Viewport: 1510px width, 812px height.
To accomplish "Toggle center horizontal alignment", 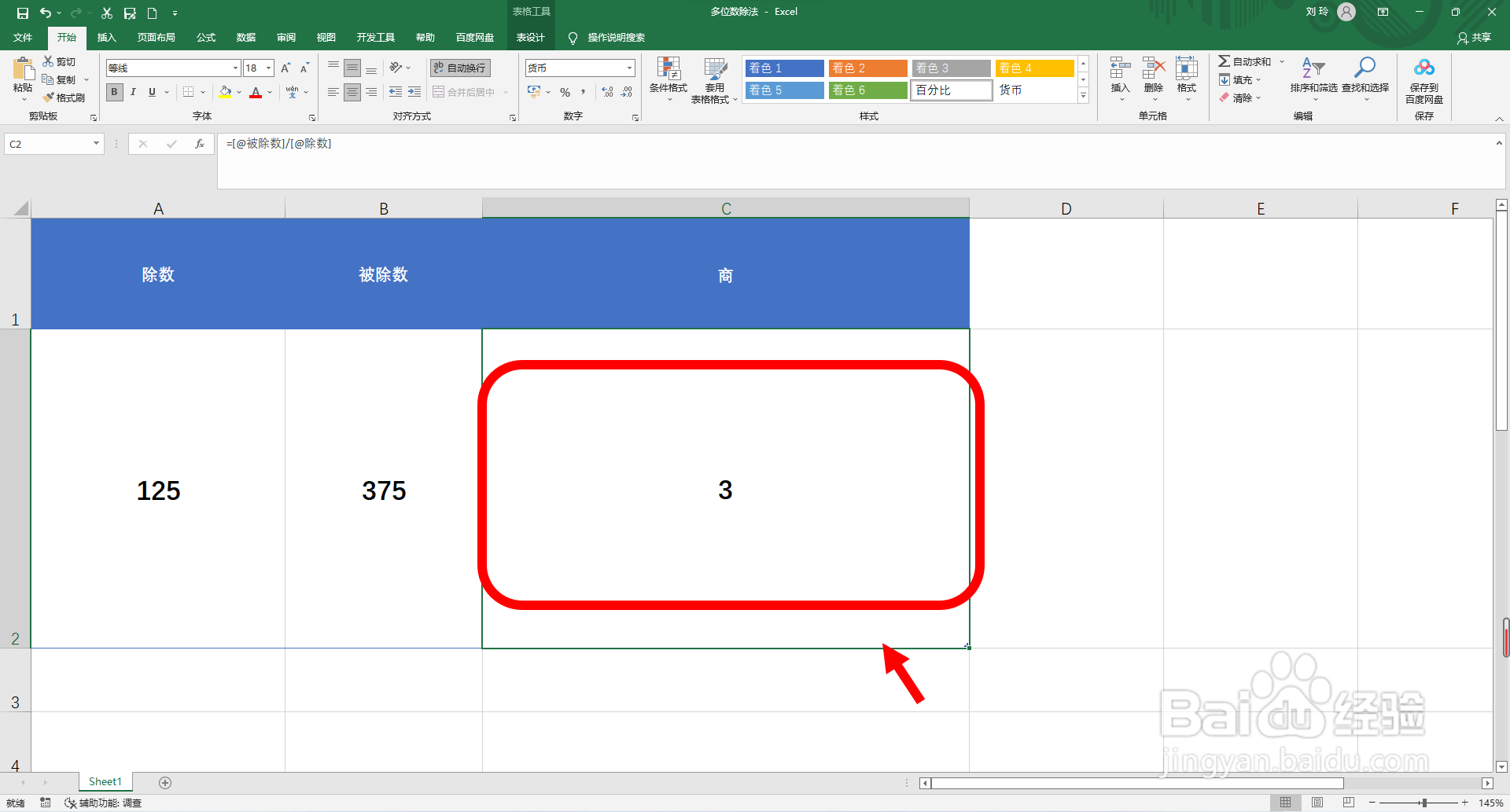I will click(x=352, y=92).
